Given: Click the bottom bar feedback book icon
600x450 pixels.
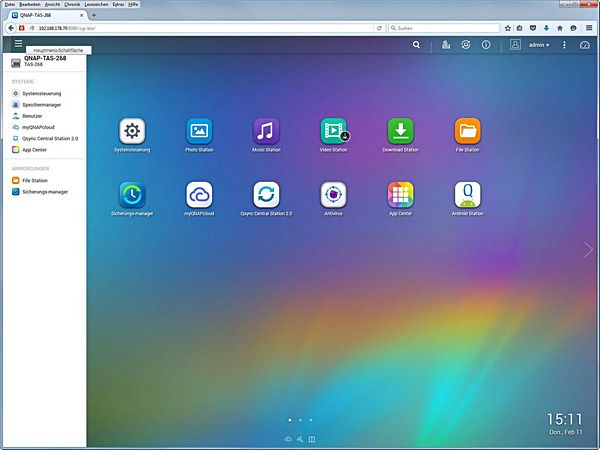Looking at the screenshot, I should 312,439.
